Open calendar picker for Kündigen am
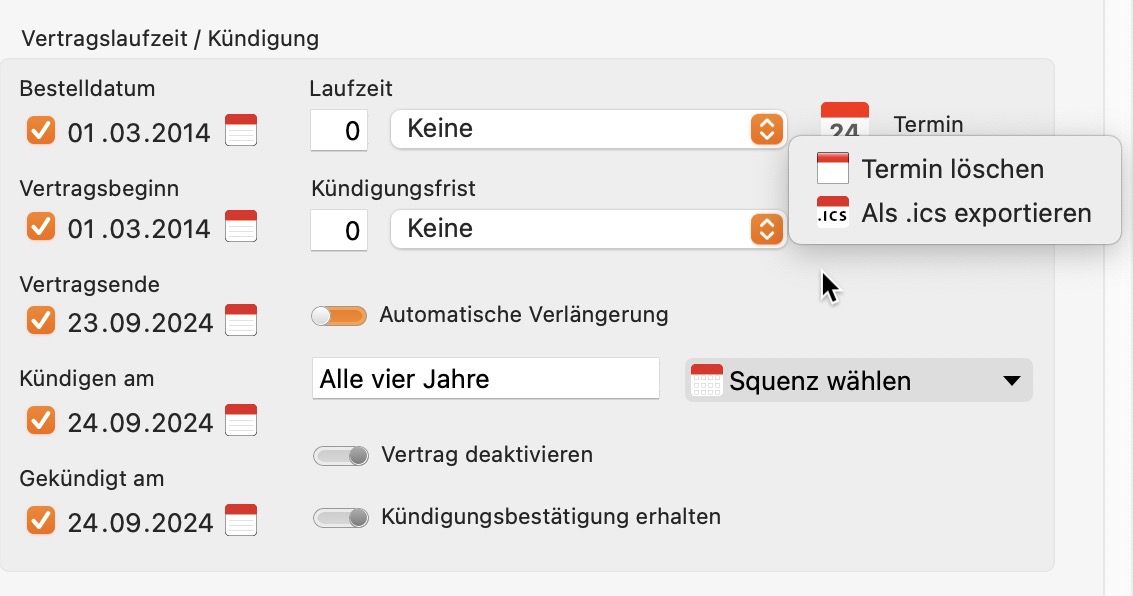This screenshot has width=1133, height=596. pos(241,420)
